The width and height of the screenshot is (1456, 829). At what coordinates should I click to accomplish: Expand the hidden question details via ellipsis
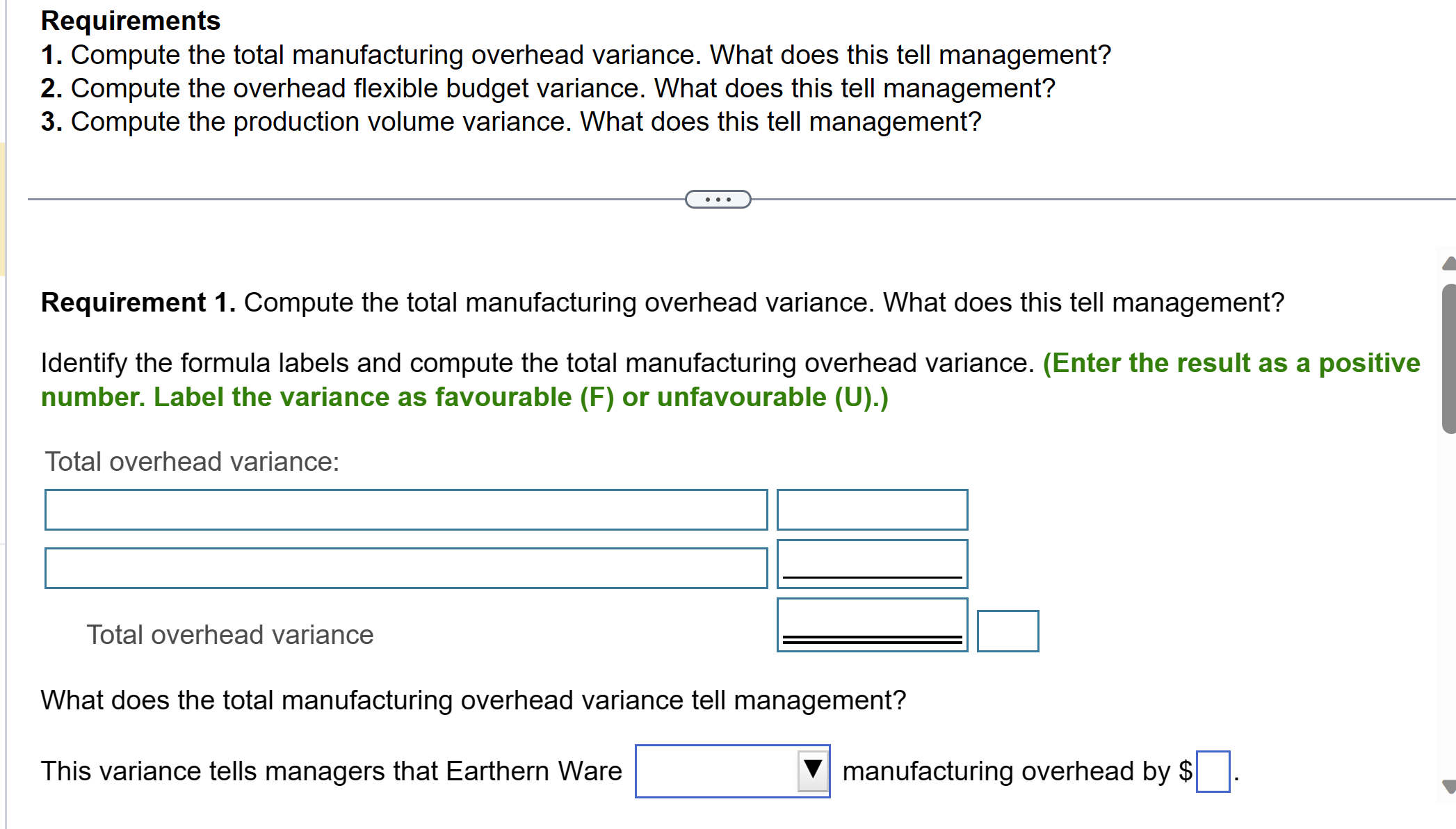(x=718, y=199)
